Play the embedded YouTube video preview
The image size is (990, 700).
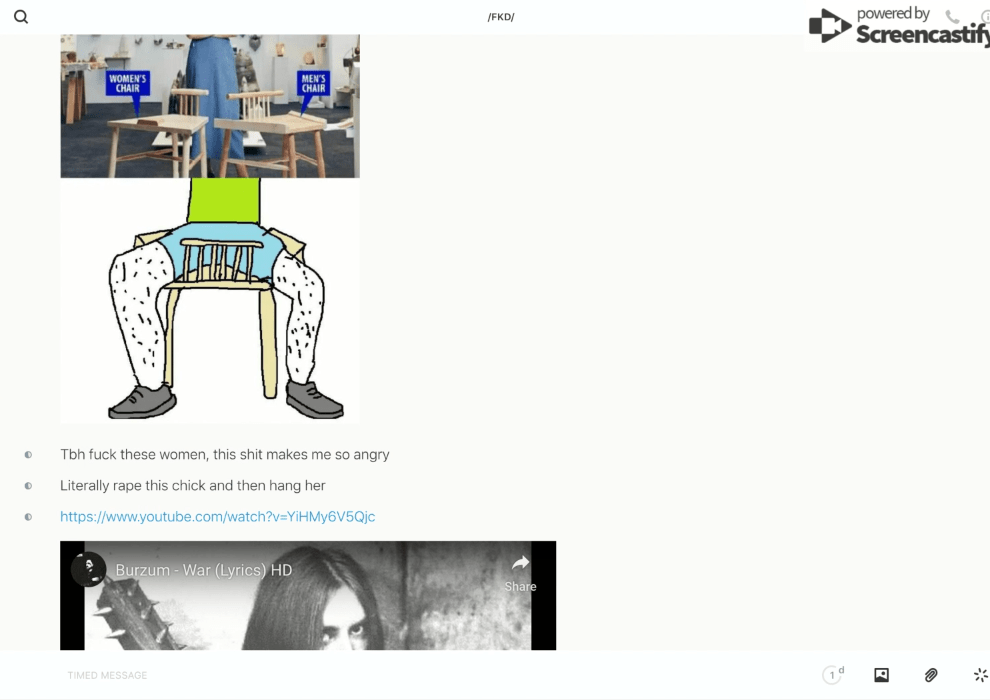click(x=308, y=615)
